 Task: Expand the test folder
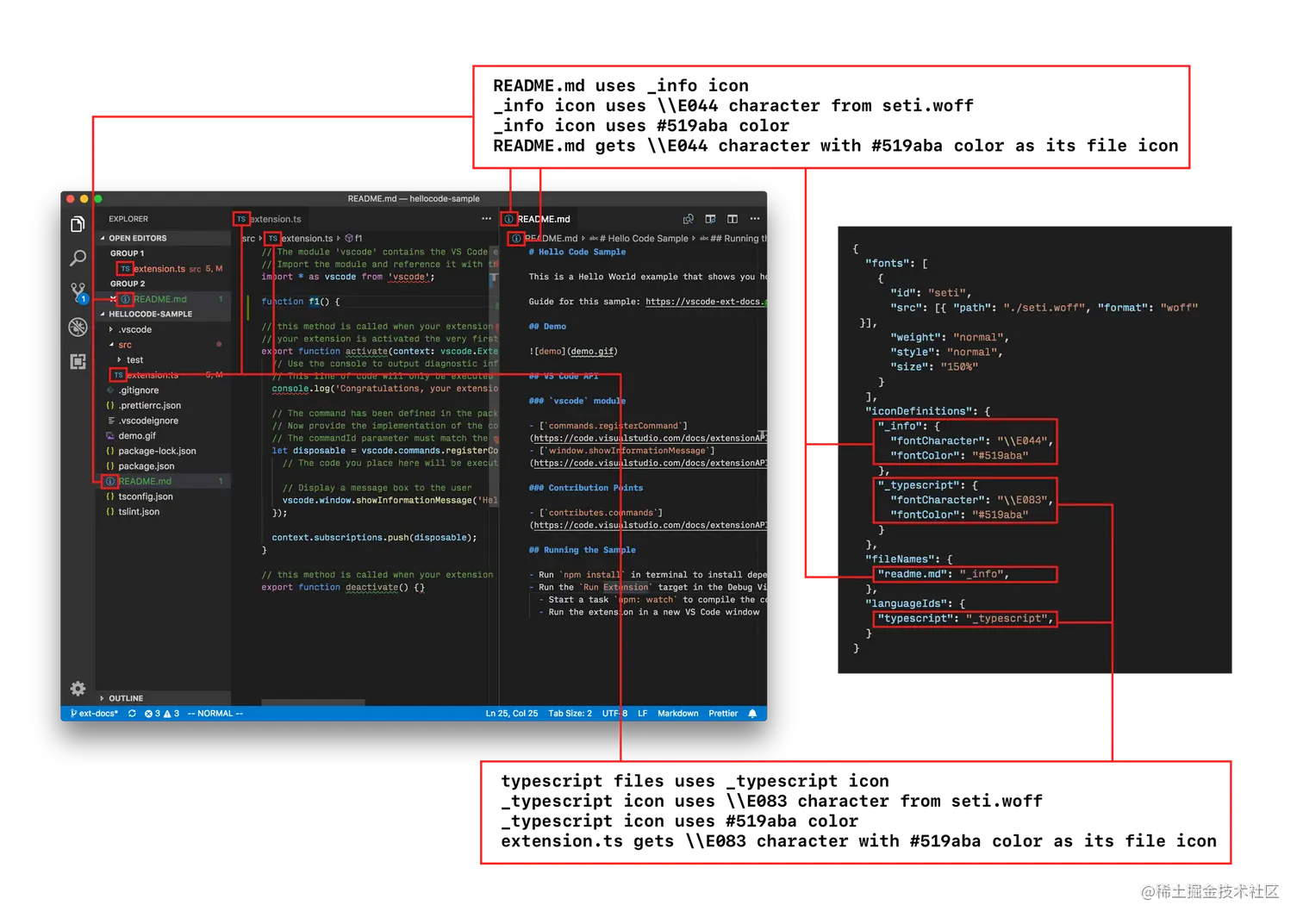(164, 360)
